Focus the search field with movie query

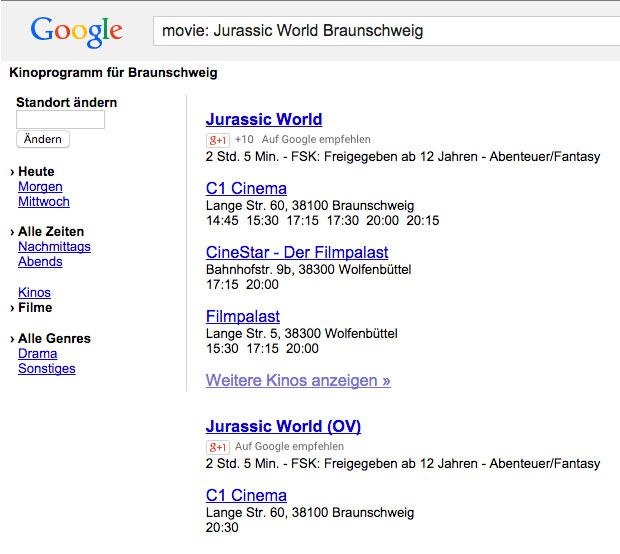(x=386, y=31)
